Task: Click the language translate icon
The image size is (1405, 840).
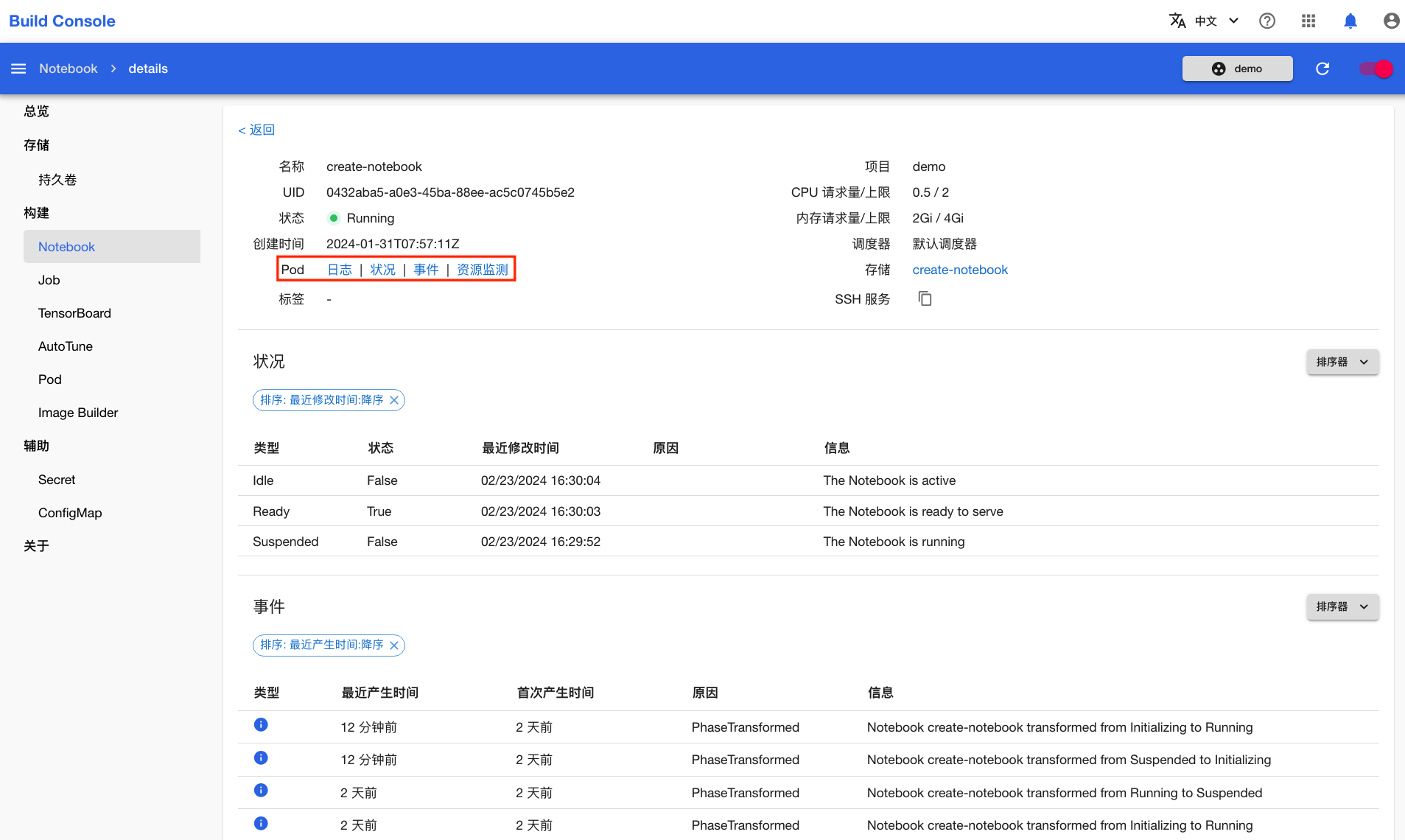Action: pyautogui.click(x=1177, y=21)
